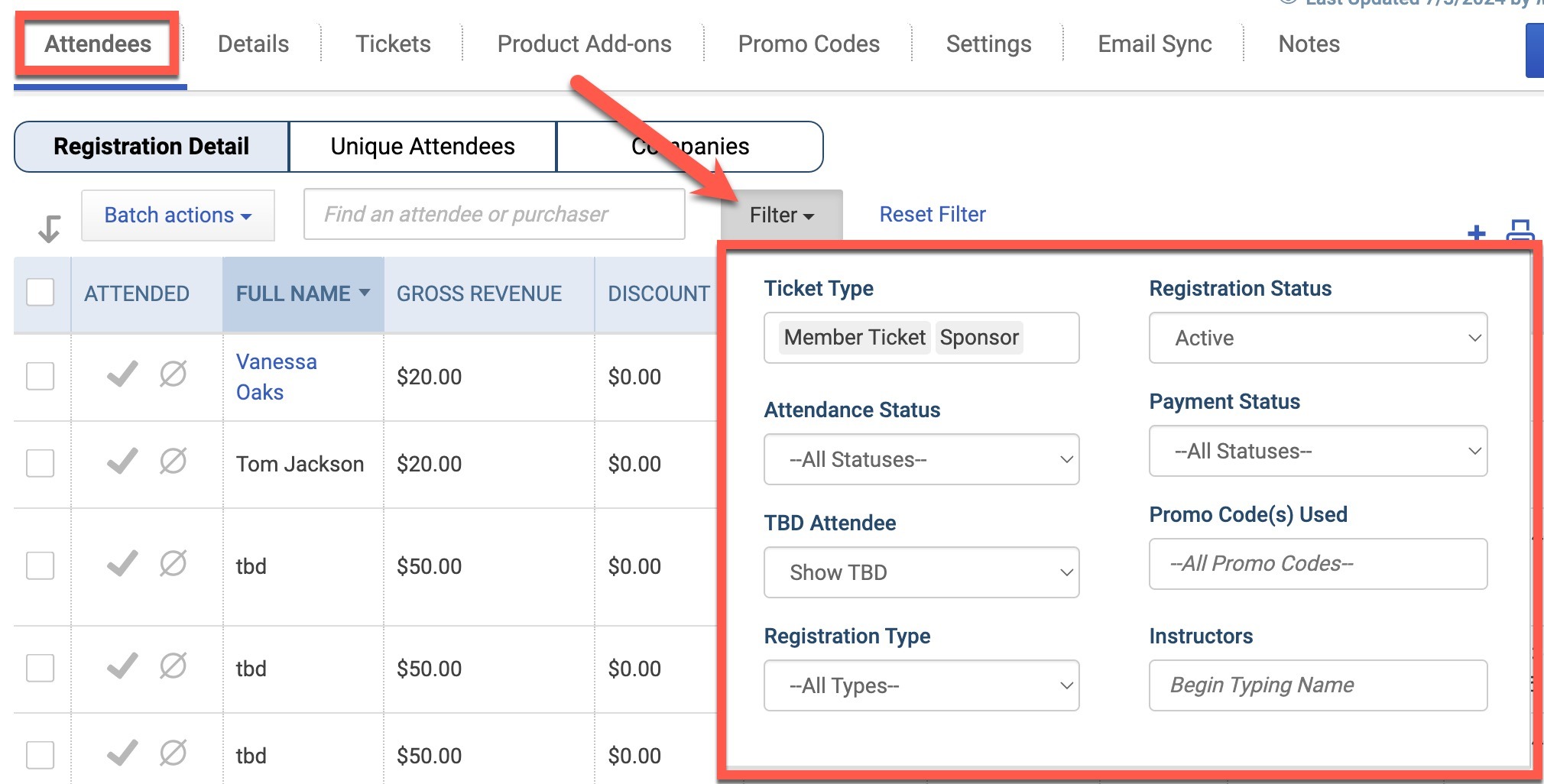The height and width of the screenshot is (784, 1544).
Task: Mark Tom Jackson as not attended
Action: (174, 461)
